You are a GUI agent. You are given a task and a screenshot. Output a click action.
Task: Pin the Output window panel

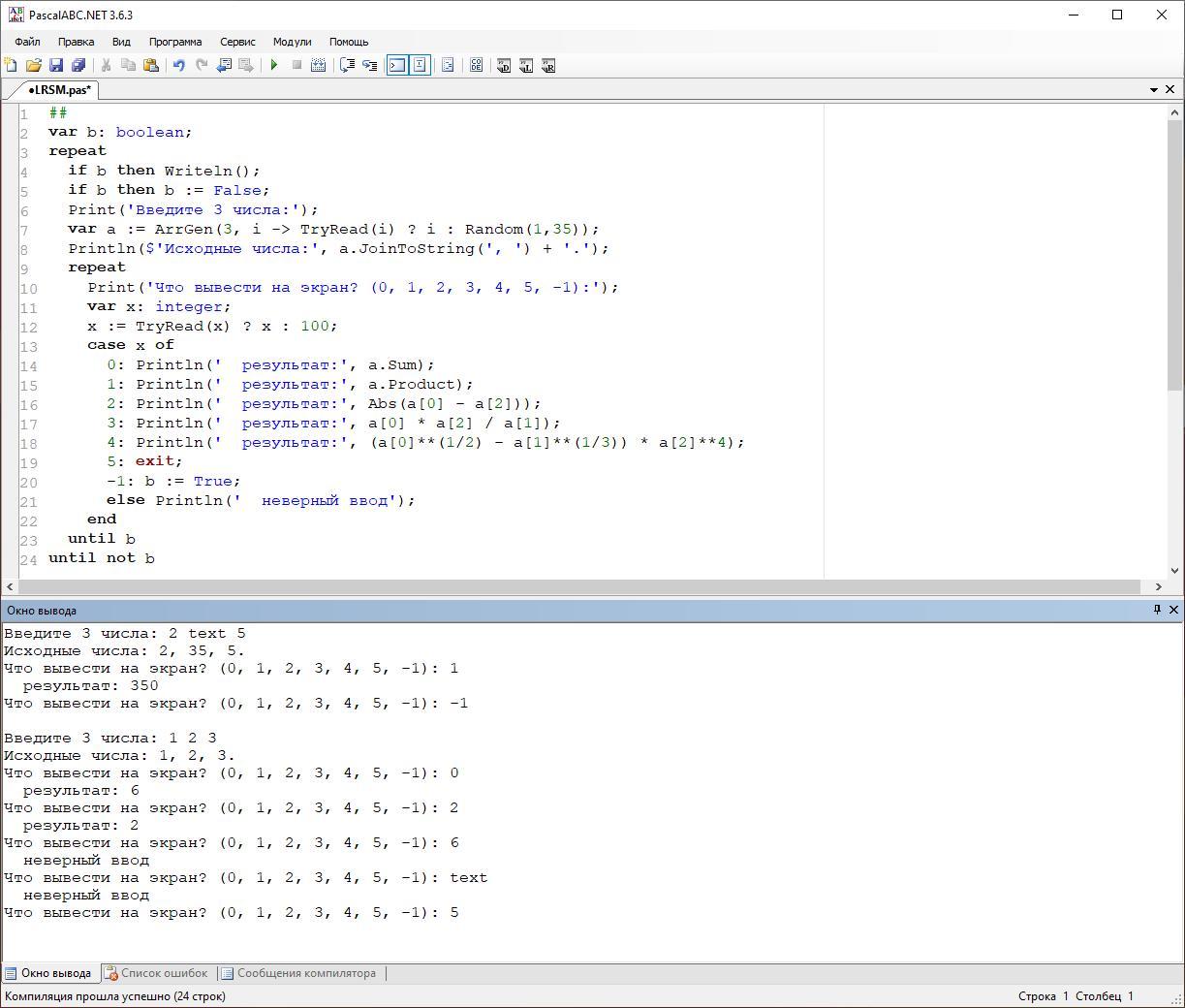tap(1156, 610)
